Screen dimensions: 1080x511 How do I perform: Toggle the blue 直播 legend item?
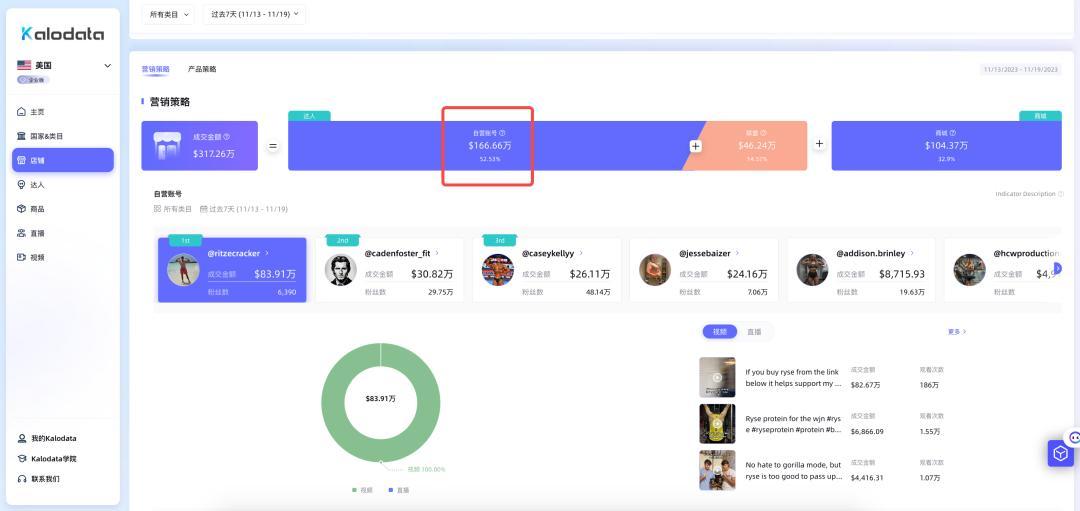click(399, 490)
